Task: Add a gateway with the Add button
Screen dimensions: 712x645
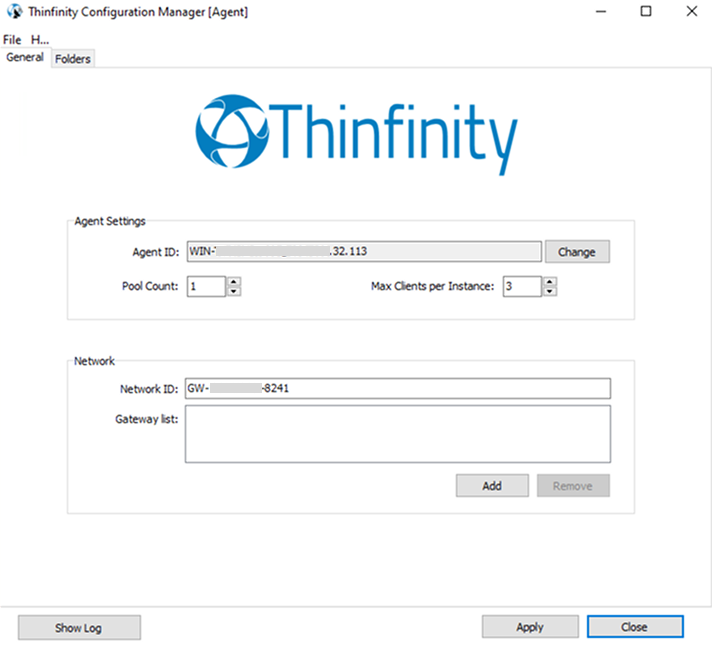Action: click(492, 486)
